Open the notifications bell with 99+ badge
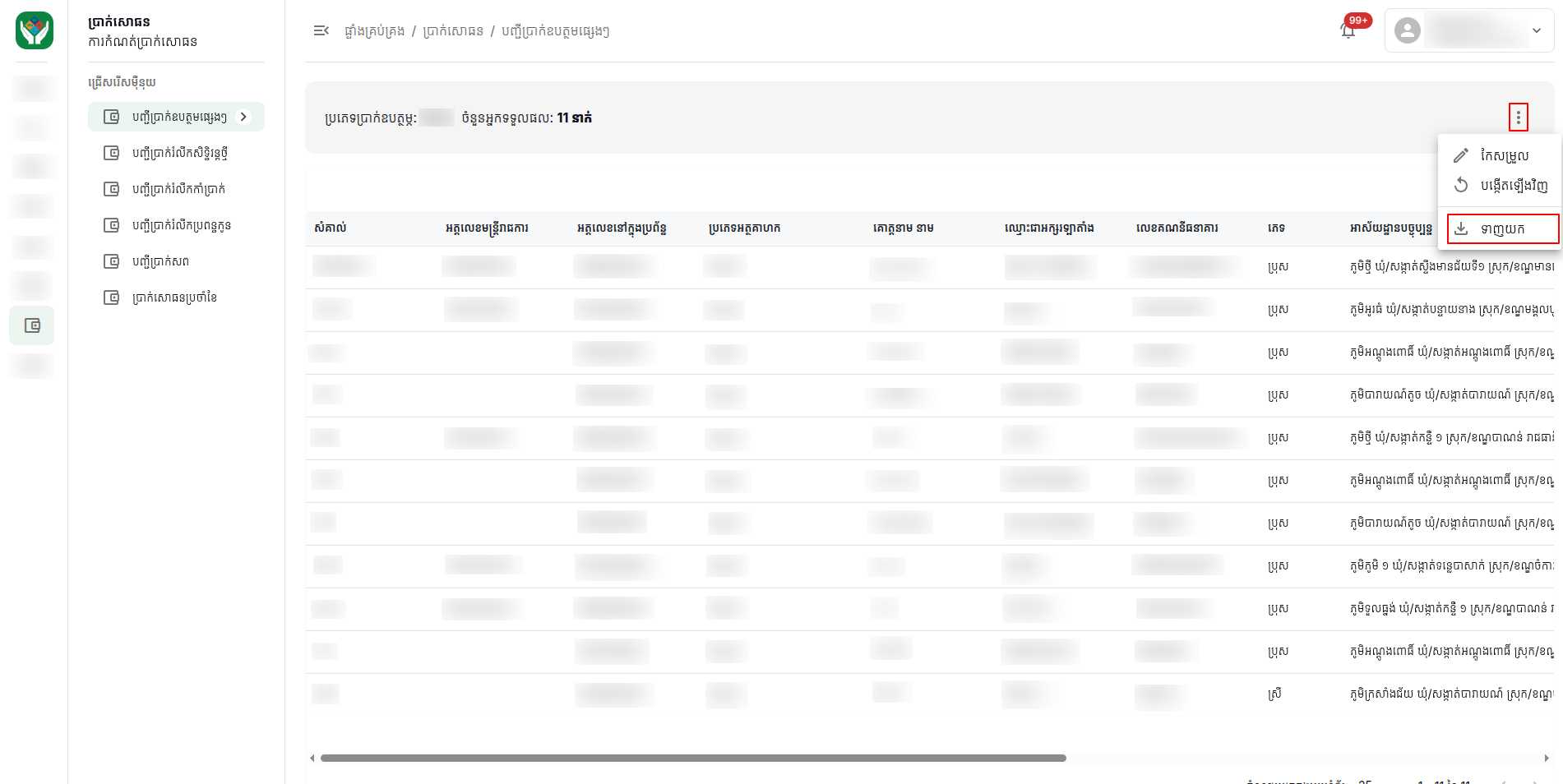The width and height of the screenshot is (1563, 784). tap(1348, 30)
